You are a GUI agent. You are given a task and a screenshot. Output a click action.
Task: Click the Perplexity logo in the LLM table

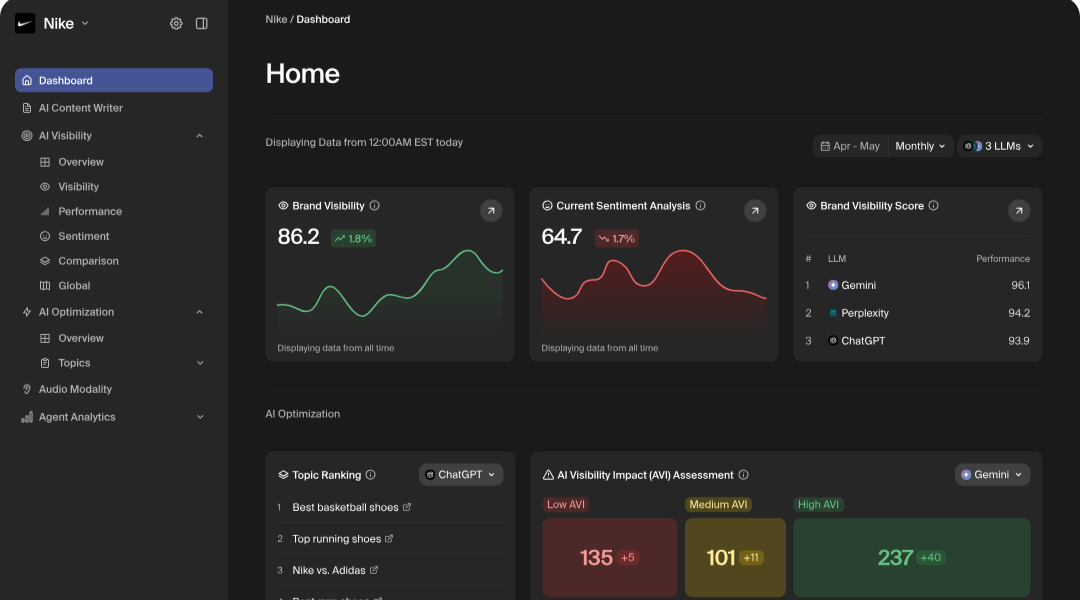click(x=833, y=313)
